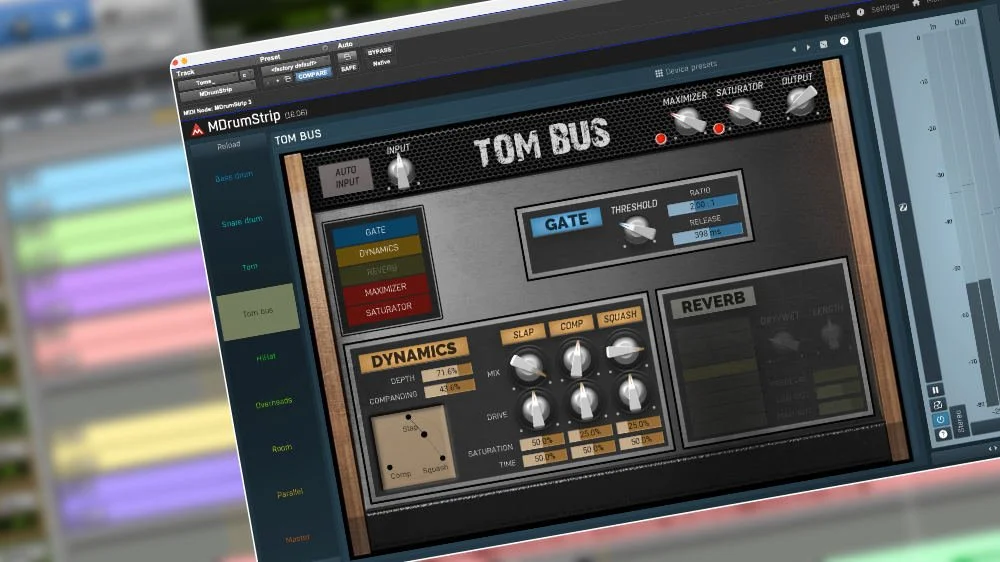Click the Stereo channel mode button
The image size is (1000, 562).
pyautogui.click(x=960, y=421)
